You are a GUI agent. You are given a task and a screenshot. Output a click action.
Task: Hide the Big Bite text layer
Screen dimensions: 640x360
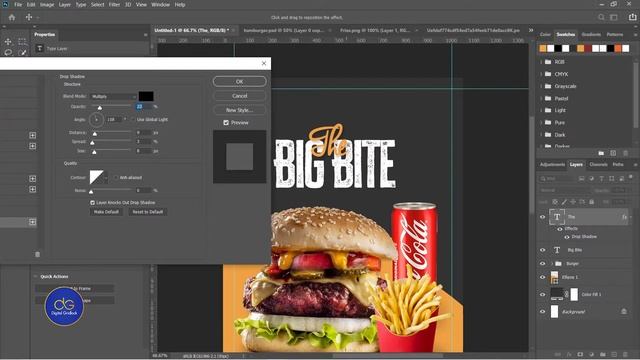[542, 250]
